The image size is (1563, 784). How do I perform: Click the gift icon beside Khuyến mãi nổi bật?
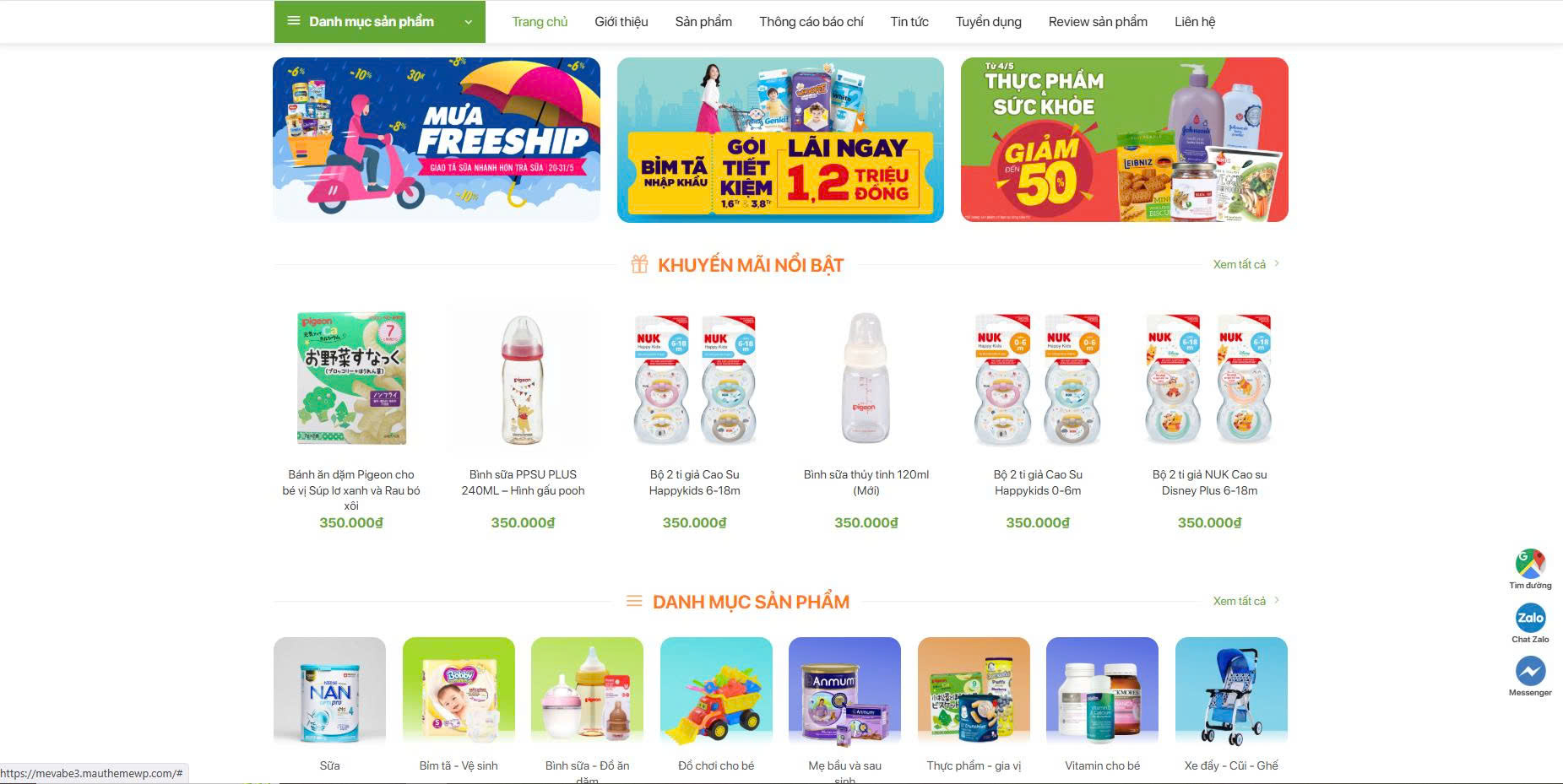639,264
